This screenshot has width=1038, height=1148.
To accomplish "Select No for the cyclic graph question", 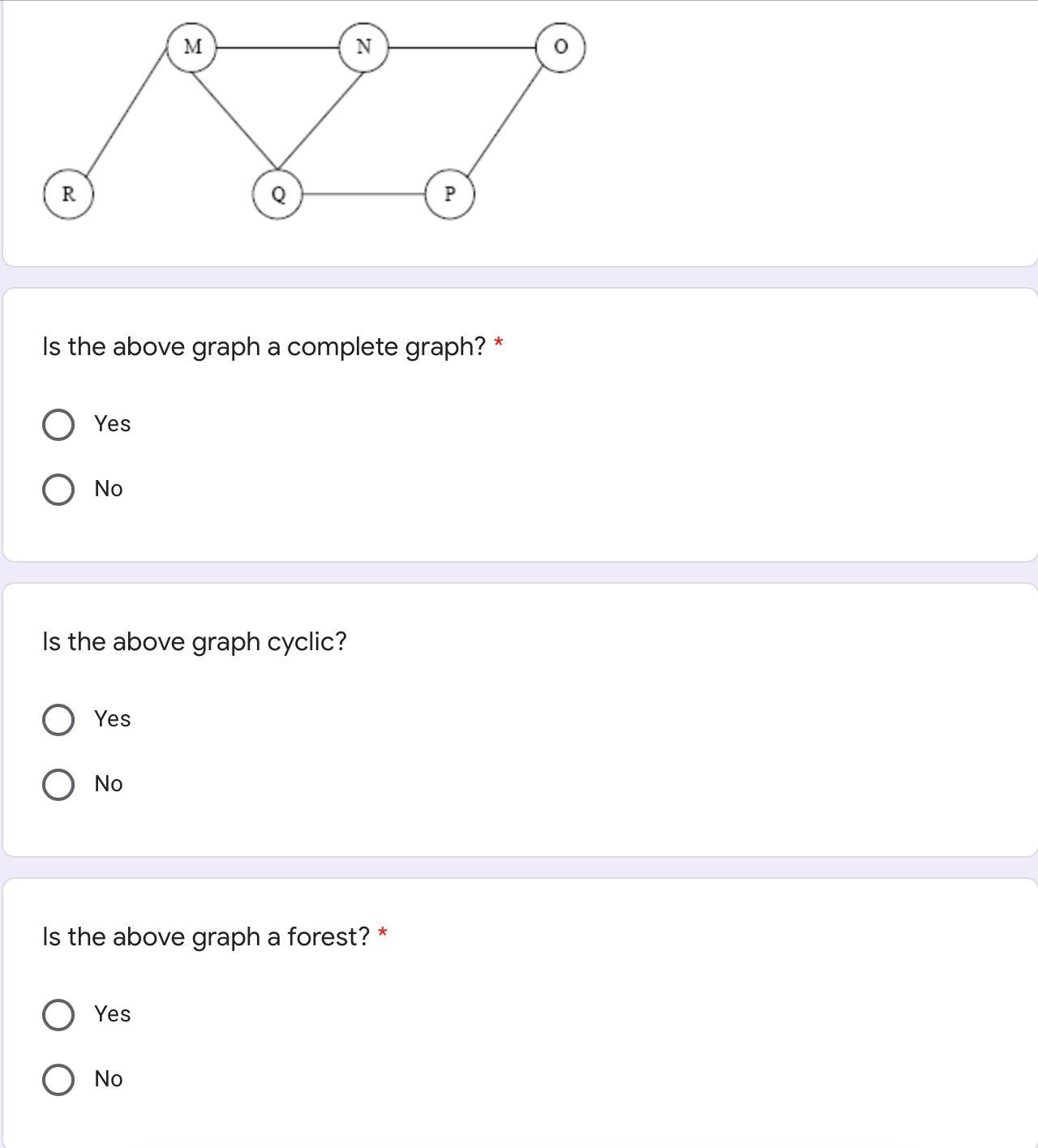I will pos(60,783).
